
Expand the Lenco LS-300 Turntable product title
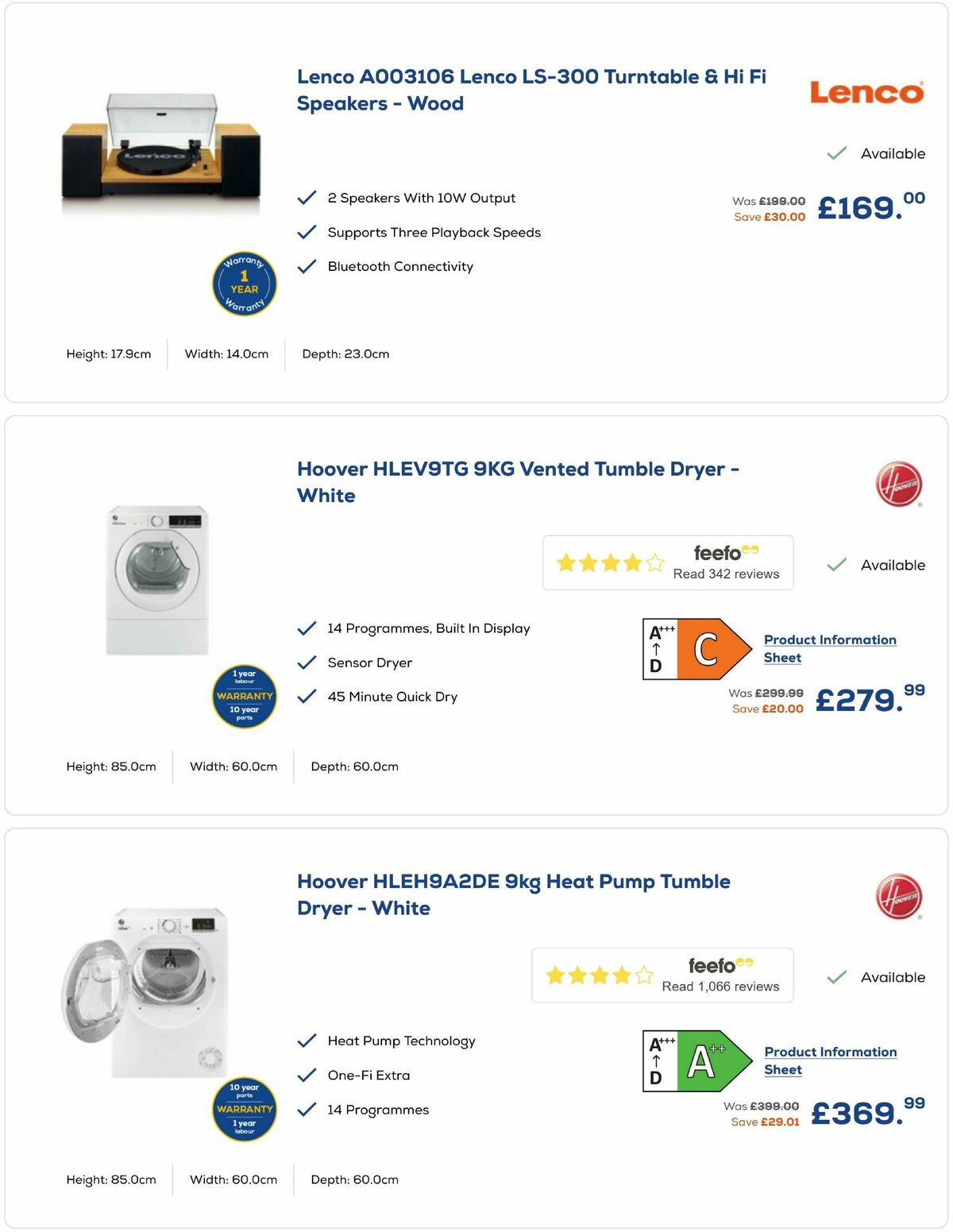532,90
